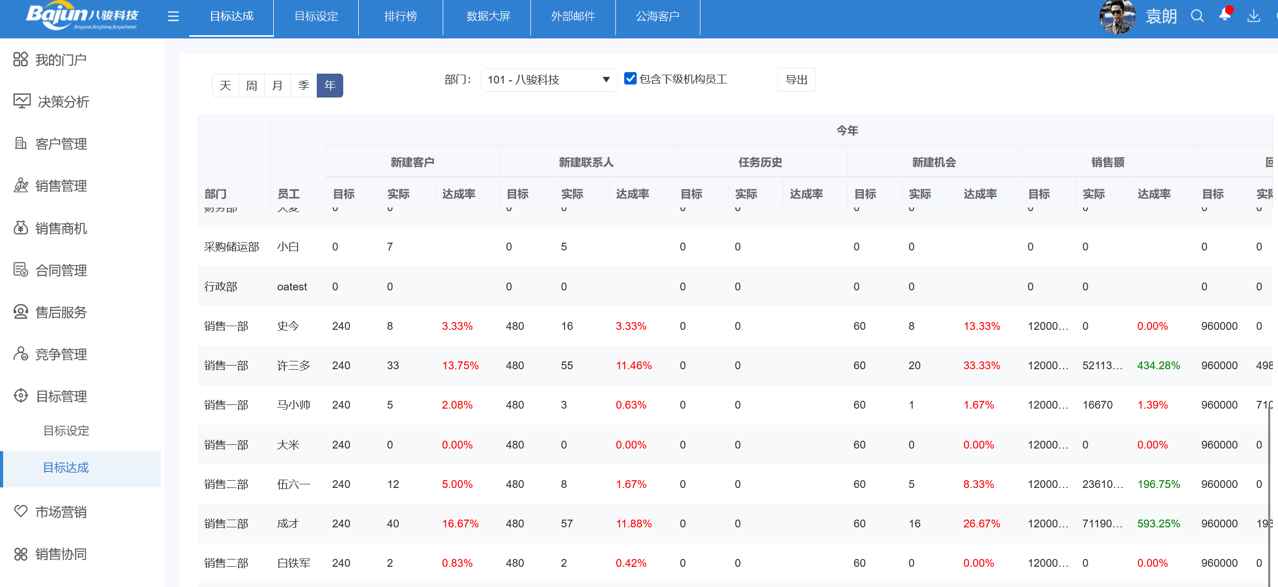
Task: Click the 我的门户 grid icon in sidebar
Action: [x=21, y=59]
